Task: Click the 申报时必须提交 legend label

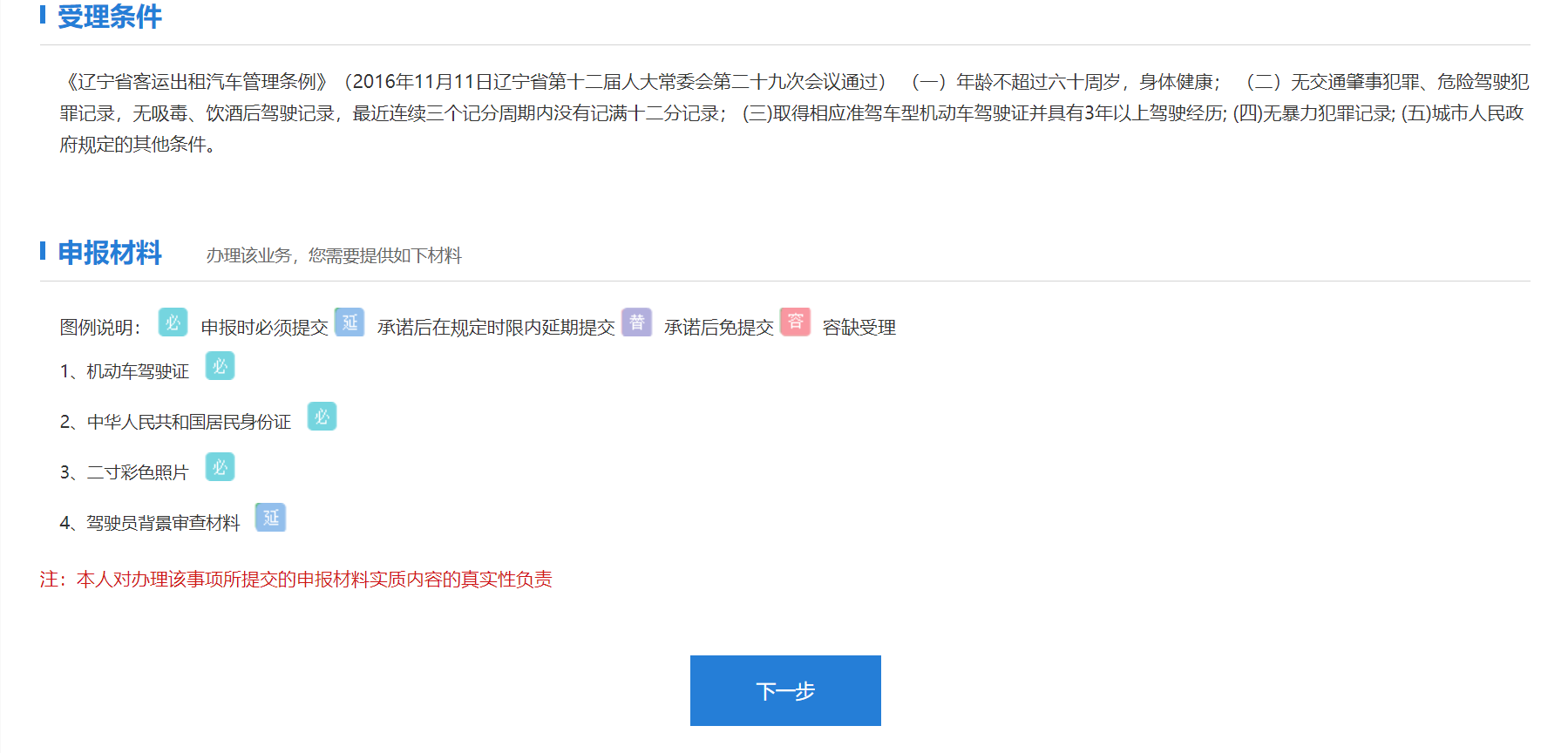Action: click(x=264, y=328)
